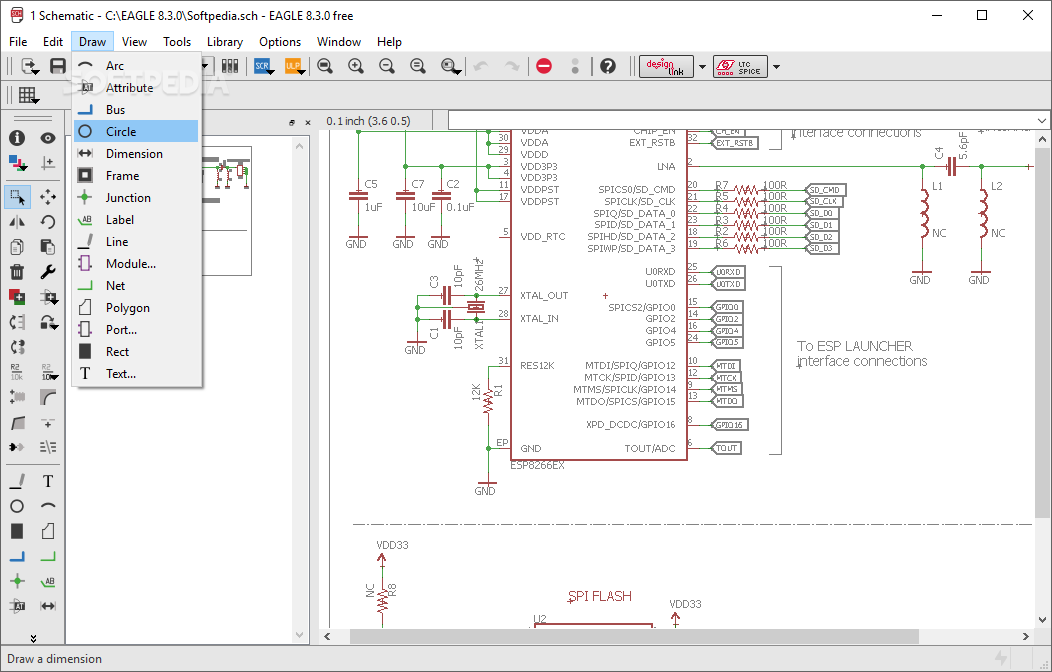1052x672 pixels.
Task: Choose Module... from the Draw menu
Action: tap(136, 264)
